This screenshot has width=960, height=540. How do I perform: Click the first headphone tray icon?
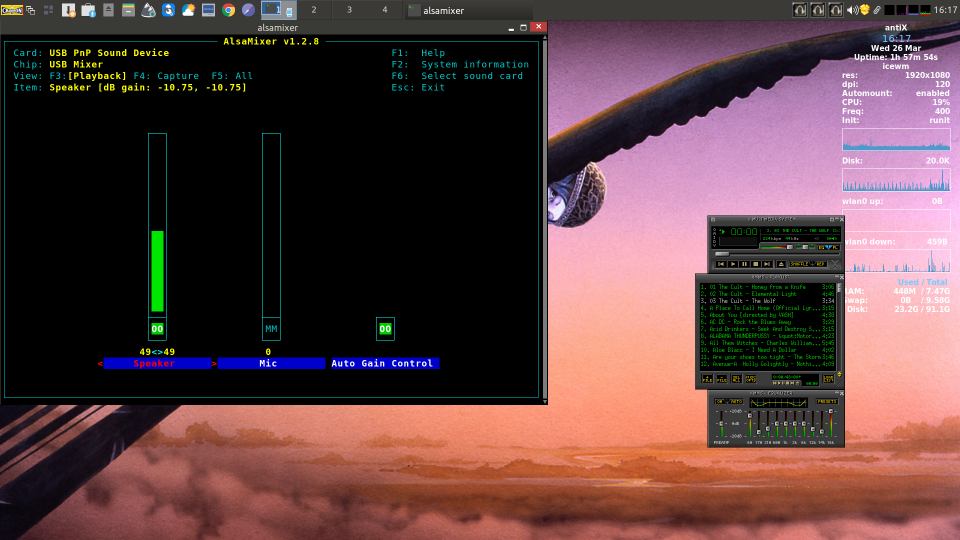(x=800, y=10)
